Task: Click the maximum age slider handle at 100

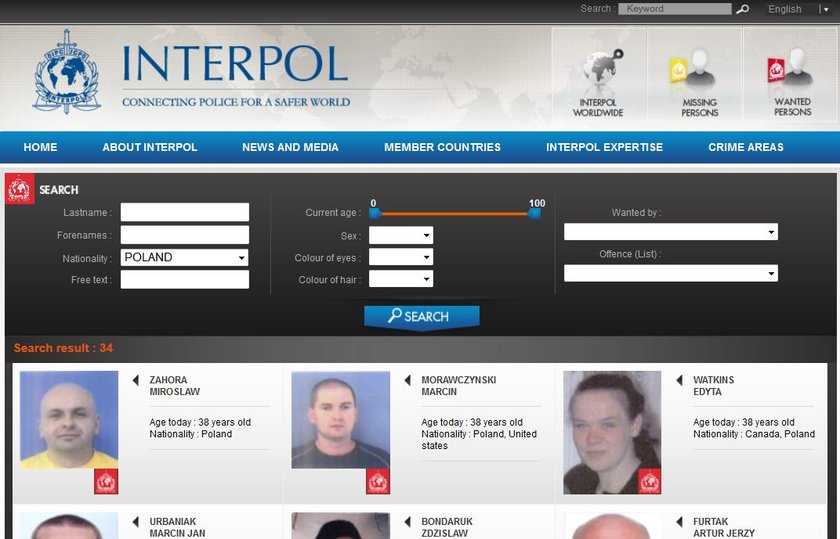Action: coord(535,214)
